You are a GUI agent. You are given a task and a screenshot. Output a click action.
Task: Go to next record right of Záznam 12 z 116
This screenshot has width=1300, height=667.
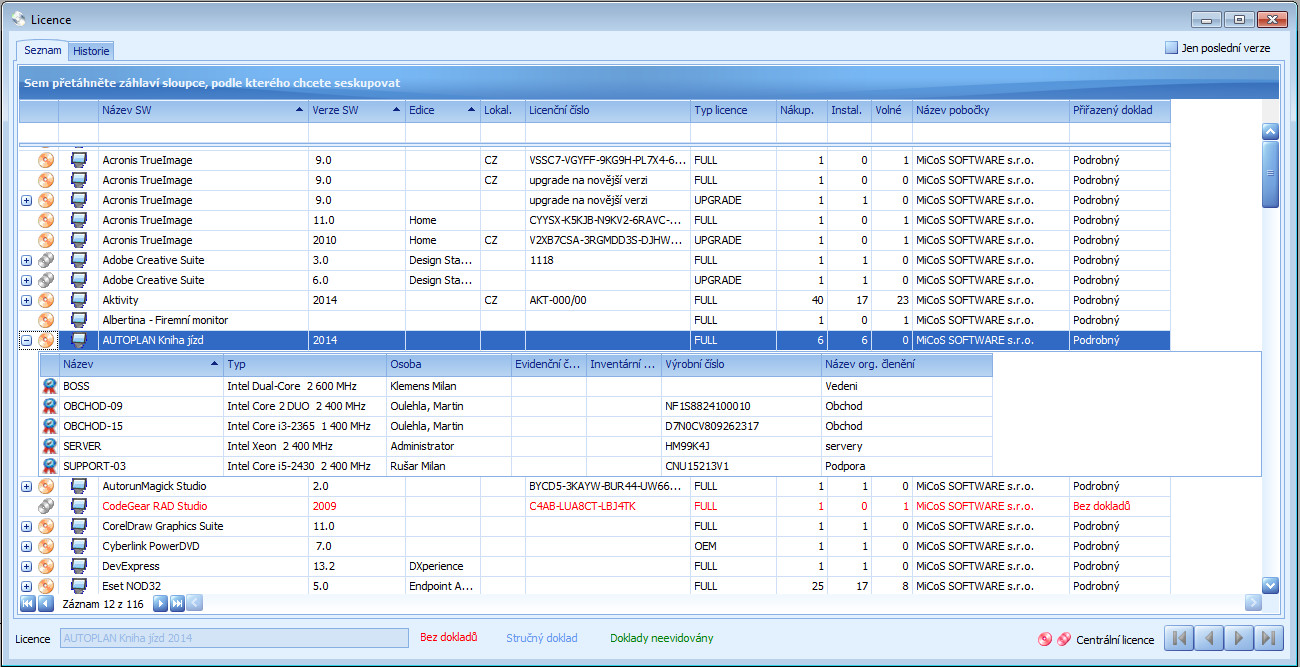point(160,603)
